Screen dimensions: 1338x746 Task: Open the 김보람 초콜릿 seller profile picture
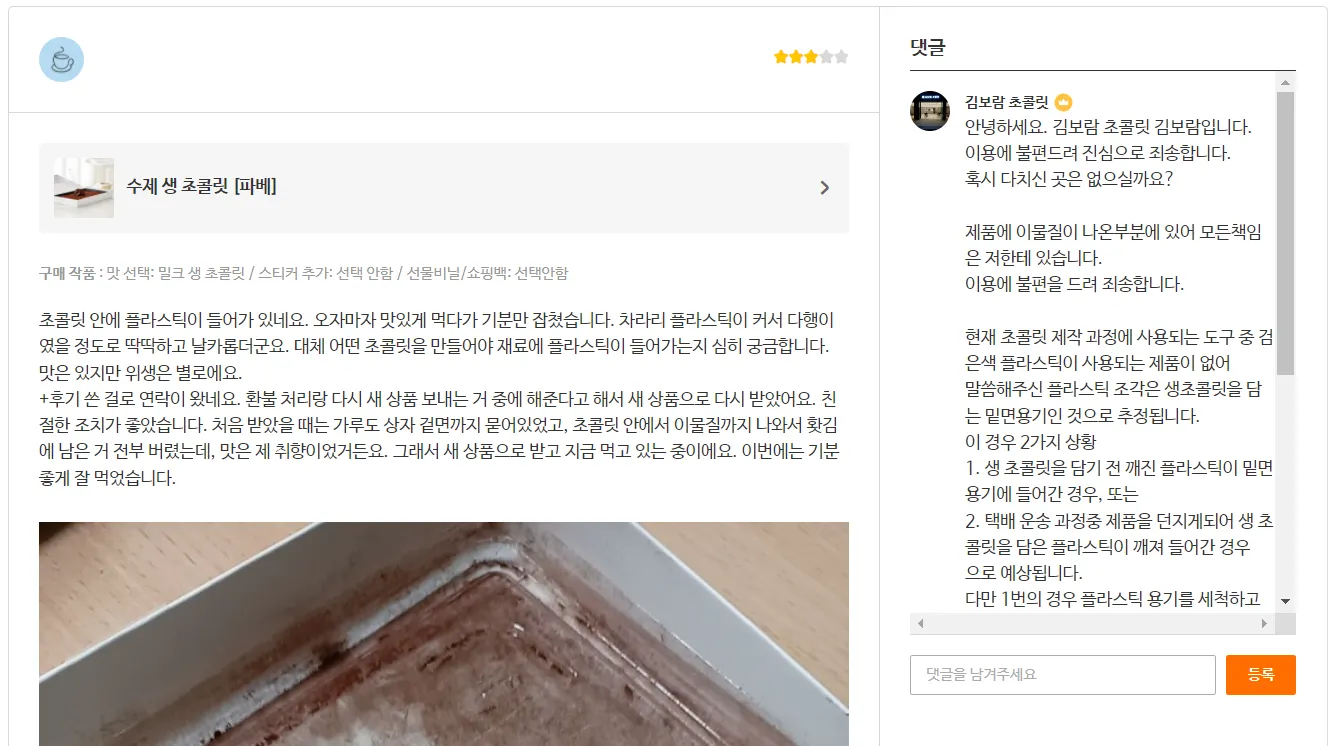click(930, 111)
